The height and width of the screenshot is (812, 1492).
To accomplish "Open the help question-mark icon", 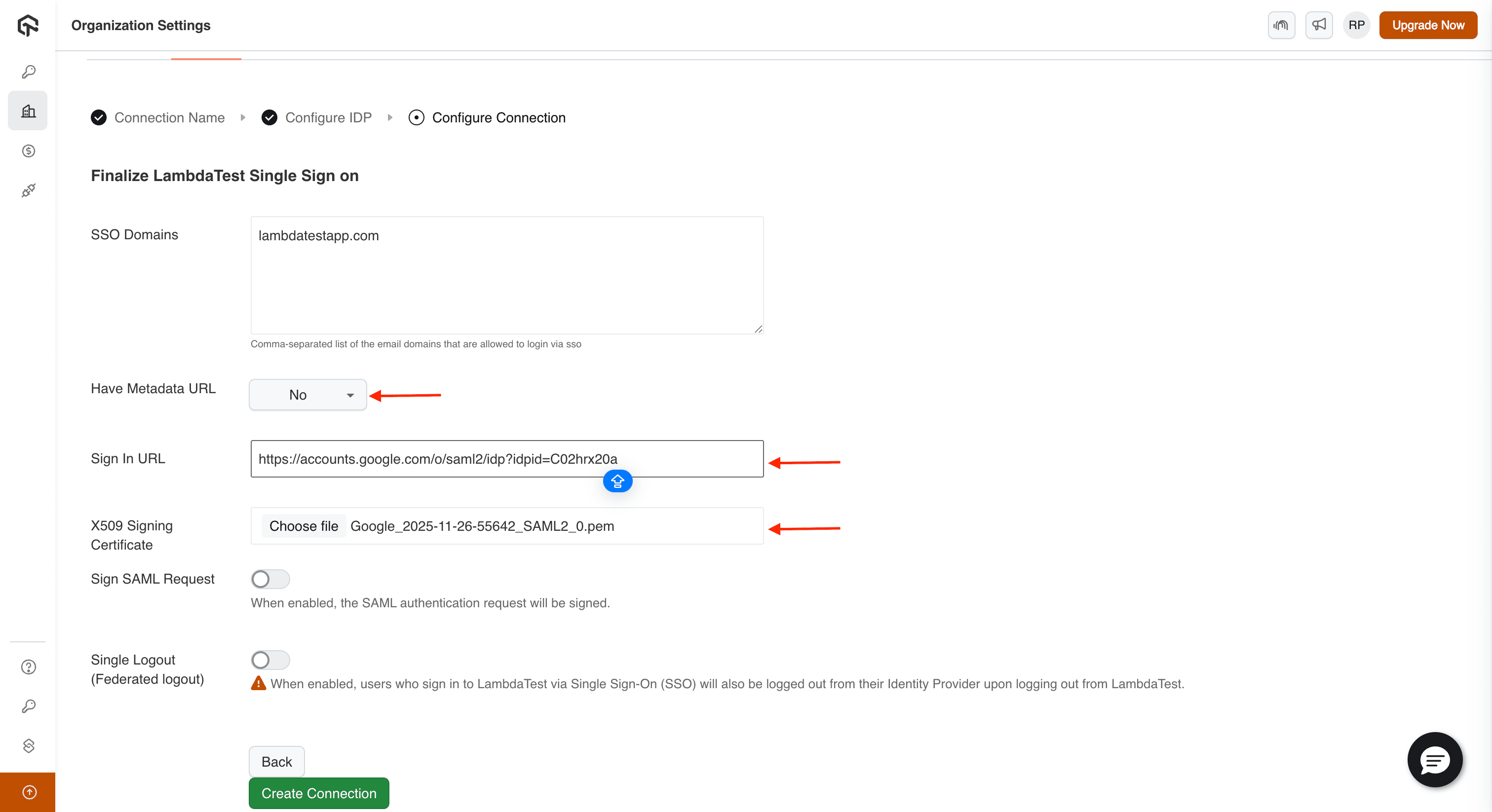I will [28, 667].
